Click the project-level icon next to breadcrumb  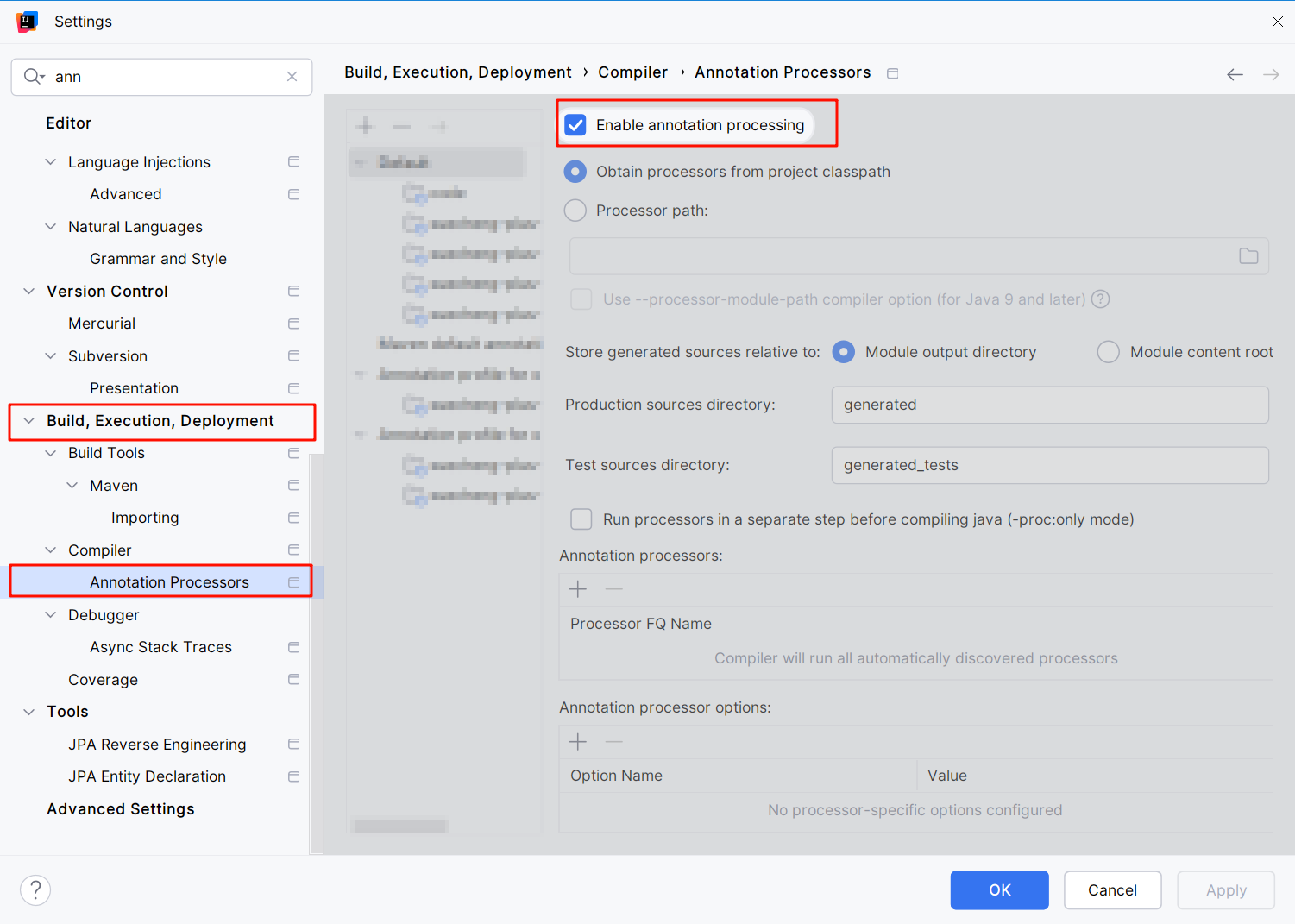pyautogui.click(x=893, y=73)
